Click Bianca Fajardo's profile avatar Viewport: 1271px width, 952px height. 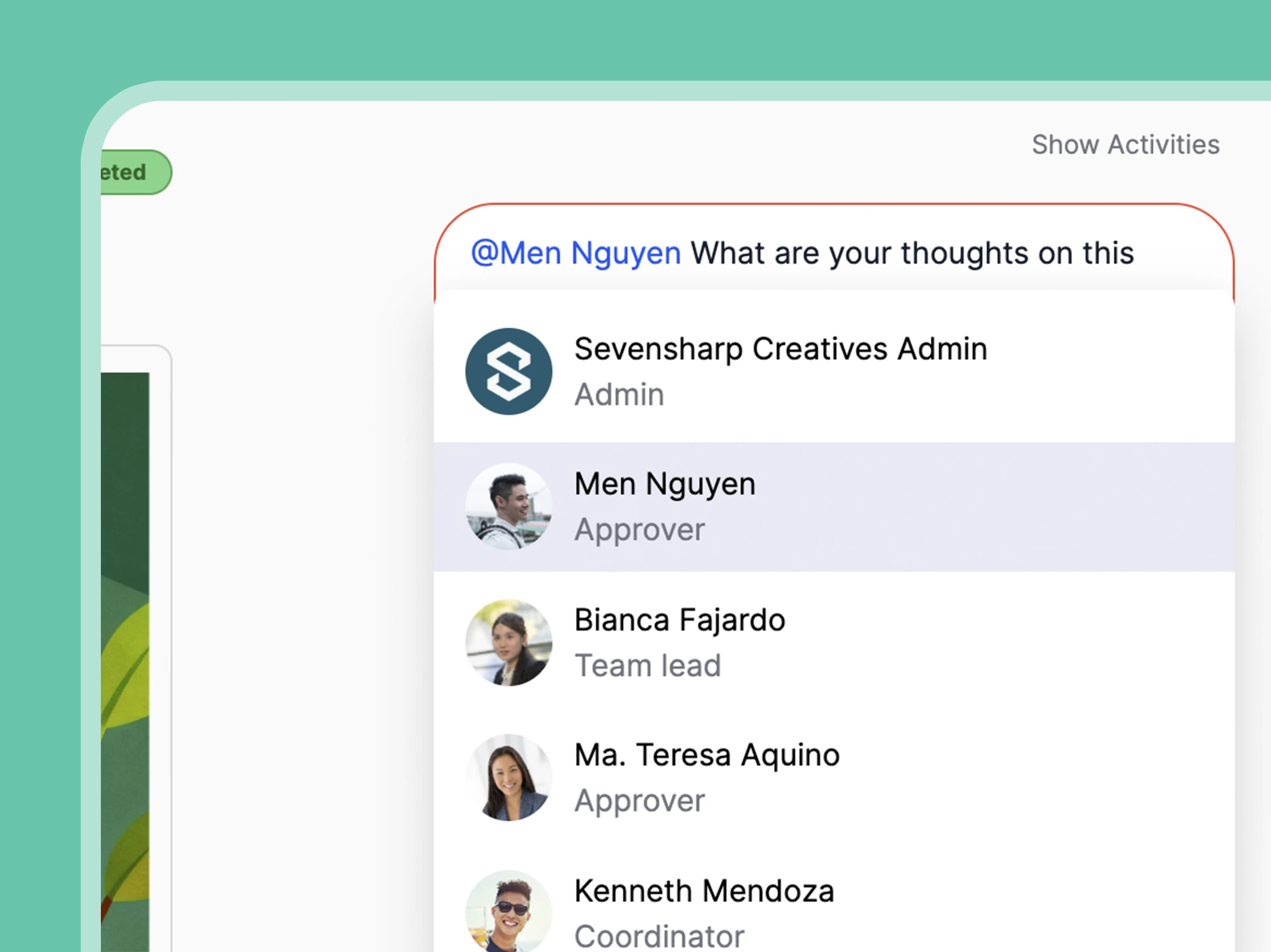click(508, 642)
